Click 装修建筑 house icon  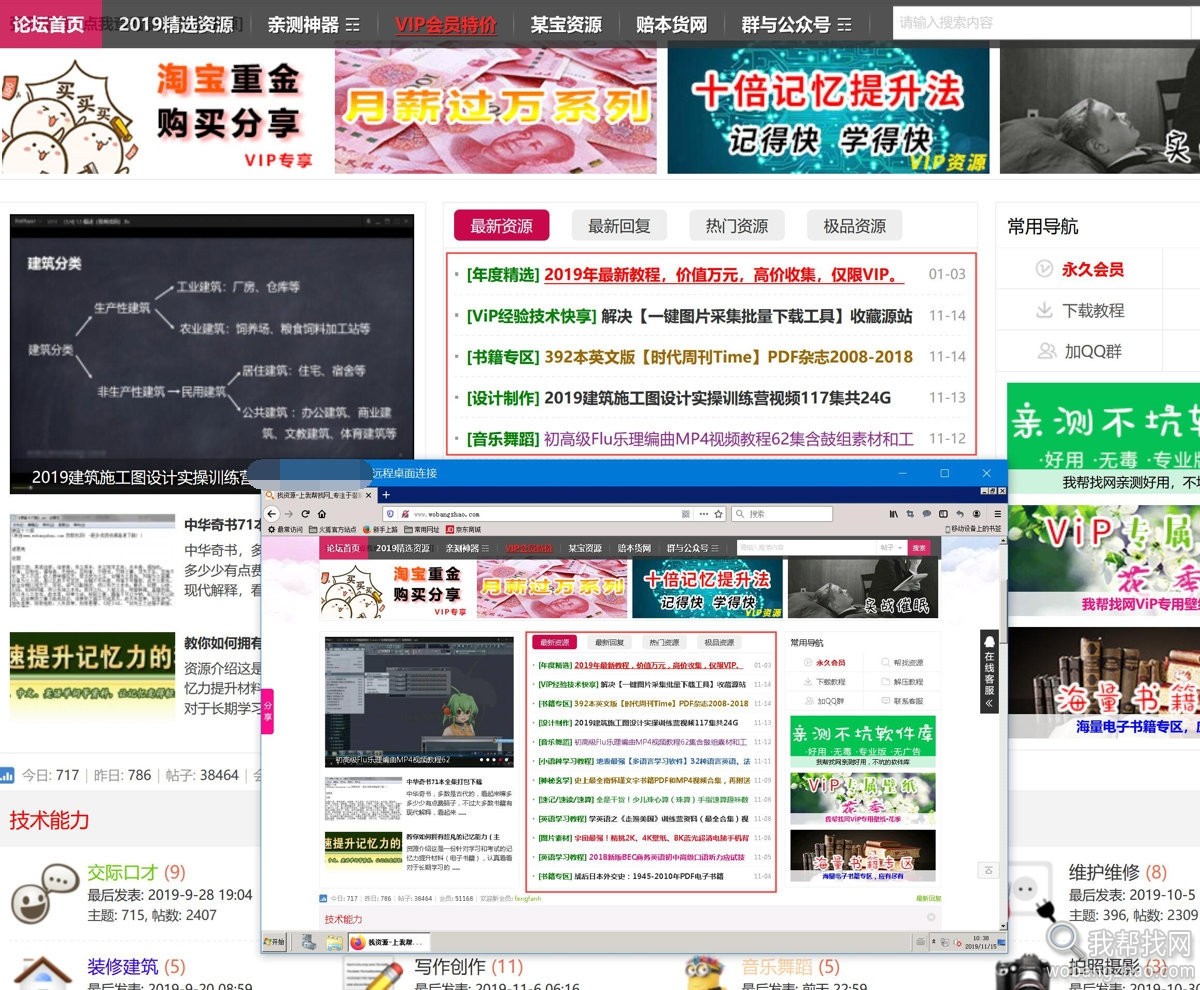point(41,973)
